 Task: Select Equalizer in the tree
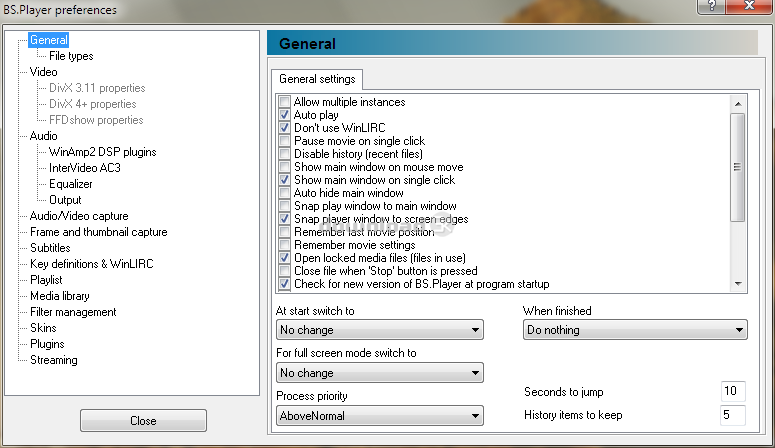(71, 184)
